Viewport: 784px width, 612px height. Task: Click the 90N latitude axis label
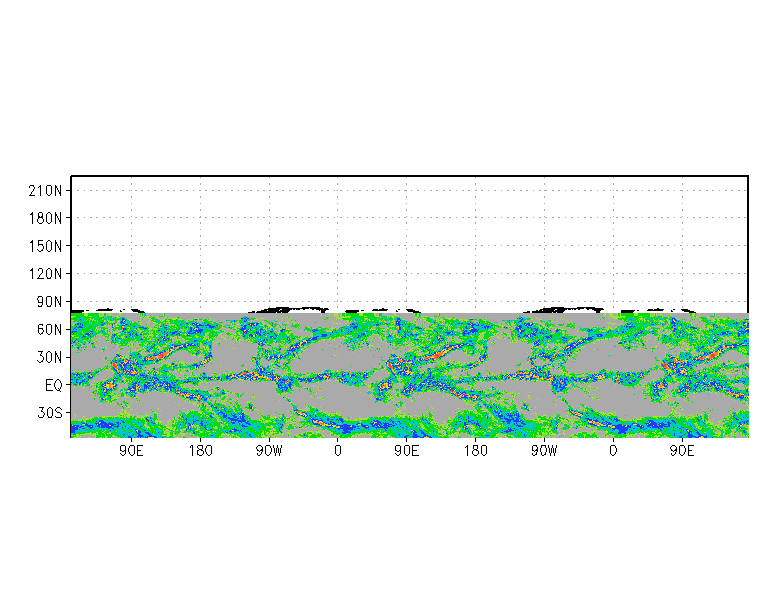tap(48, 301)
